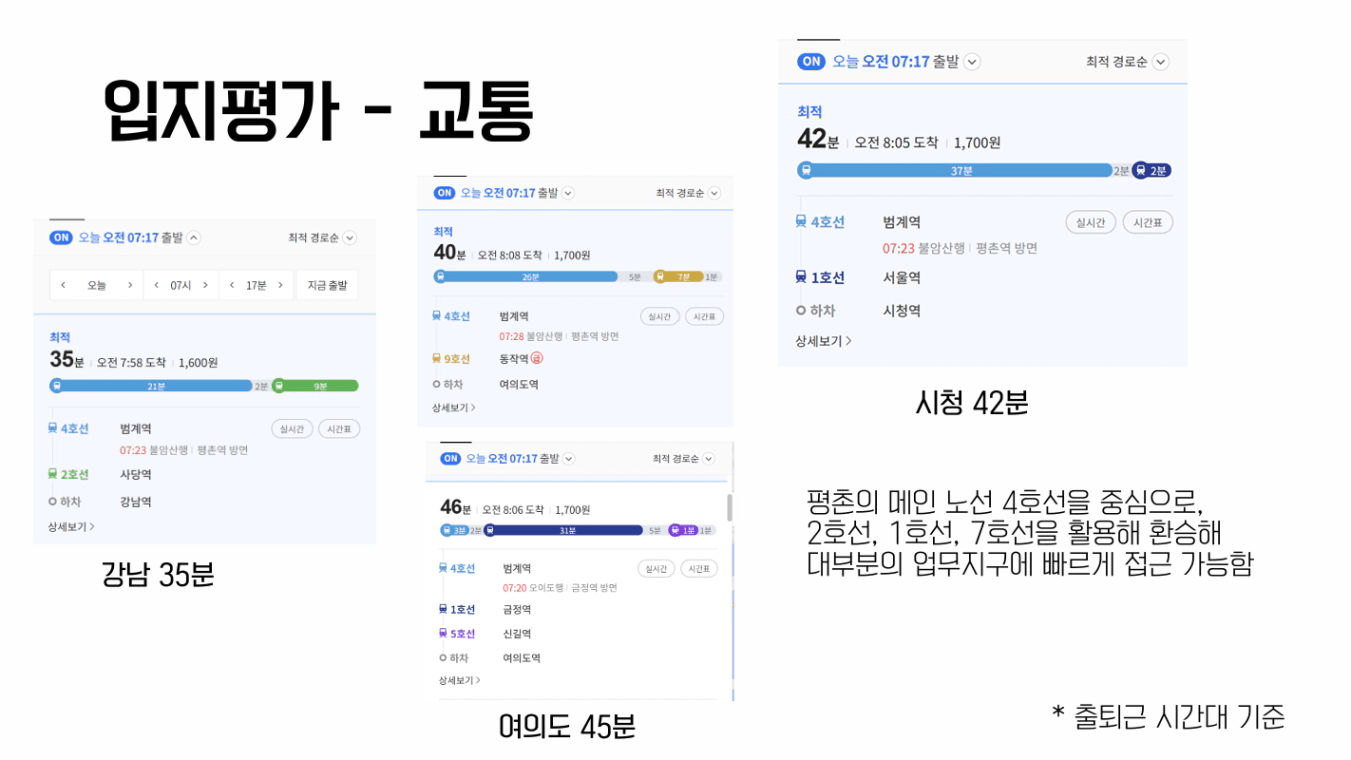This screenshot has height=760, width=1351.
Task: Click the 지금 출발 button
Action: pos(327,285)
